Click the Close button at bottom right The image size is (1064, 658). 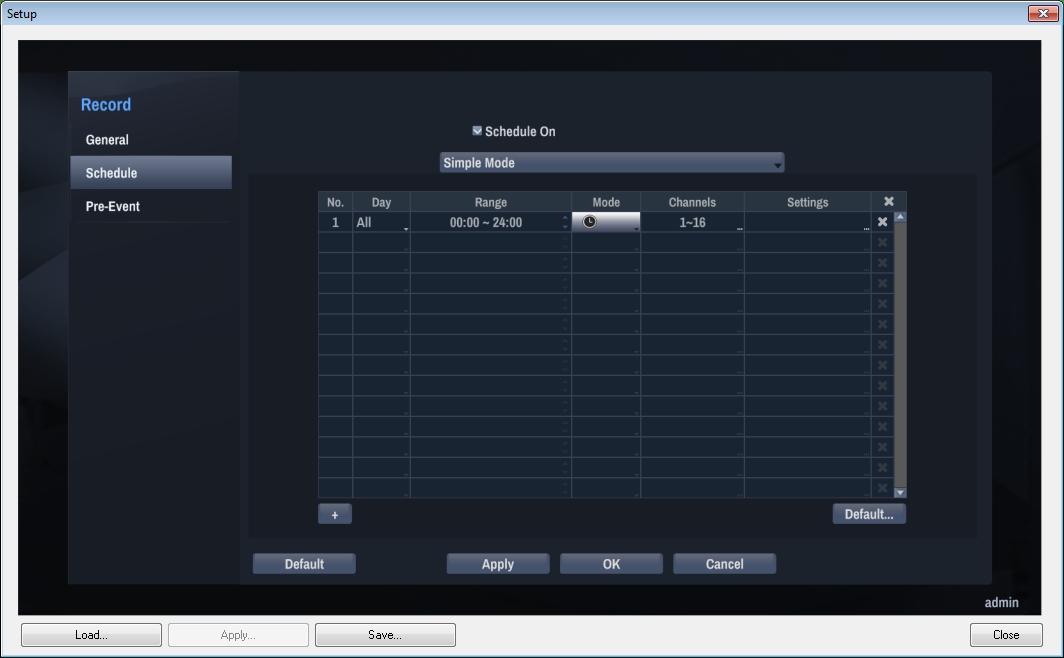[x=1006, y=635]
